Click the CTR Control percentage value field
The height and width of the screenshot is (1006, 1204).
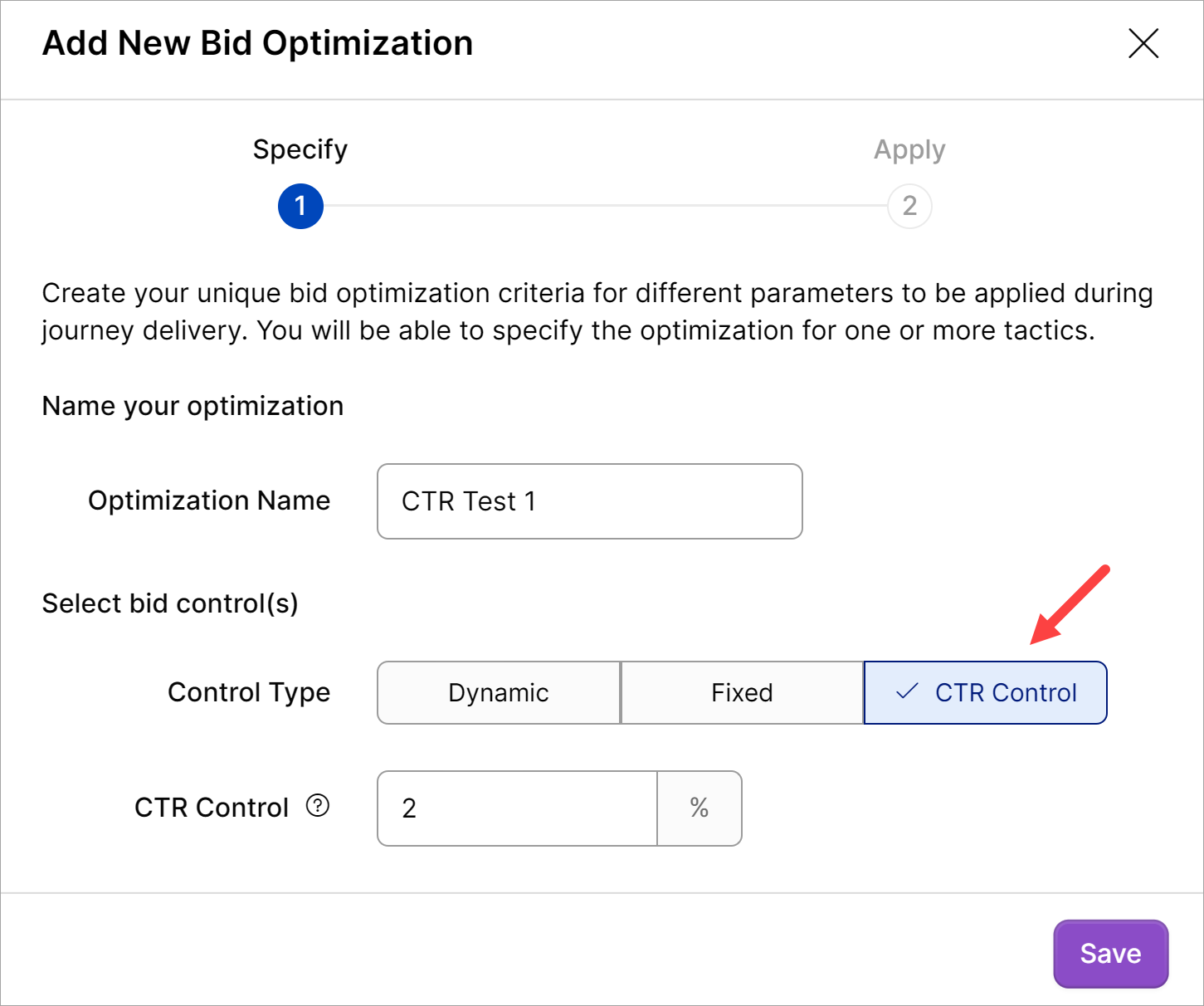pyautogui.click(x=517, y=808)
